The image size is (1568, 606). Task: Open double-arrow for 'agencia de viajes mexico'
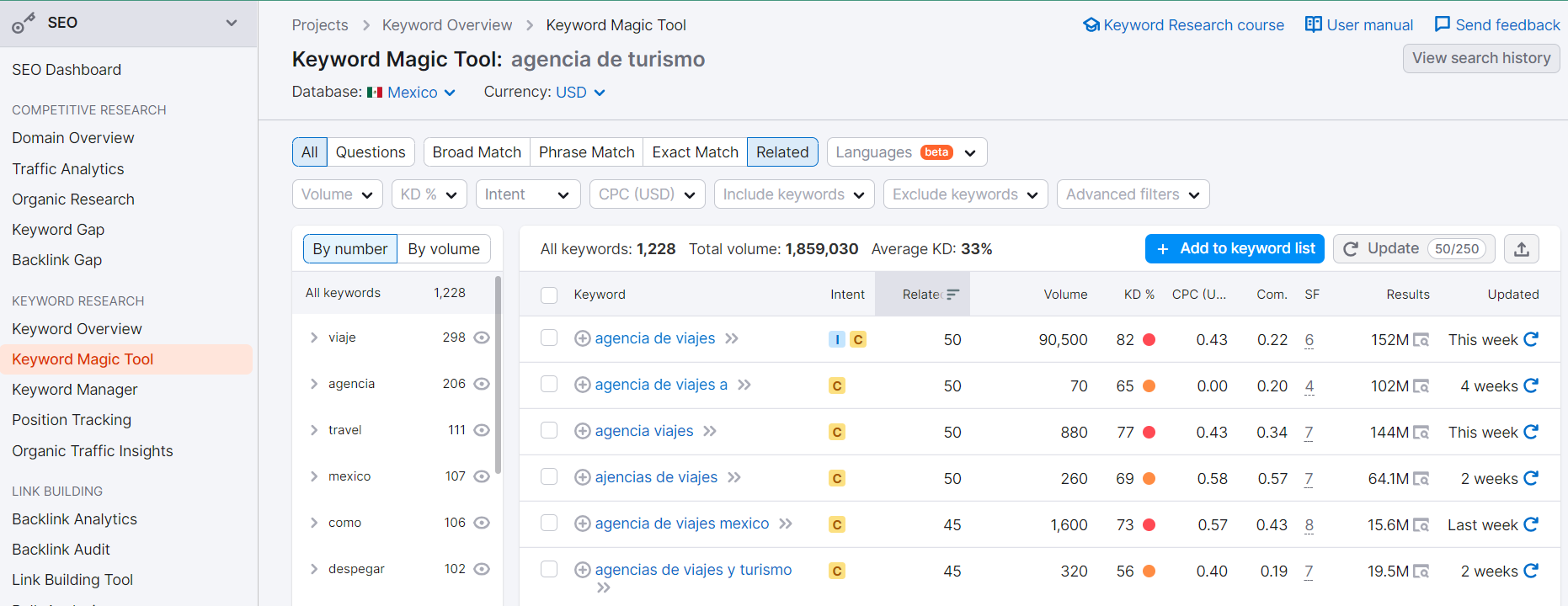coord(786,524)
